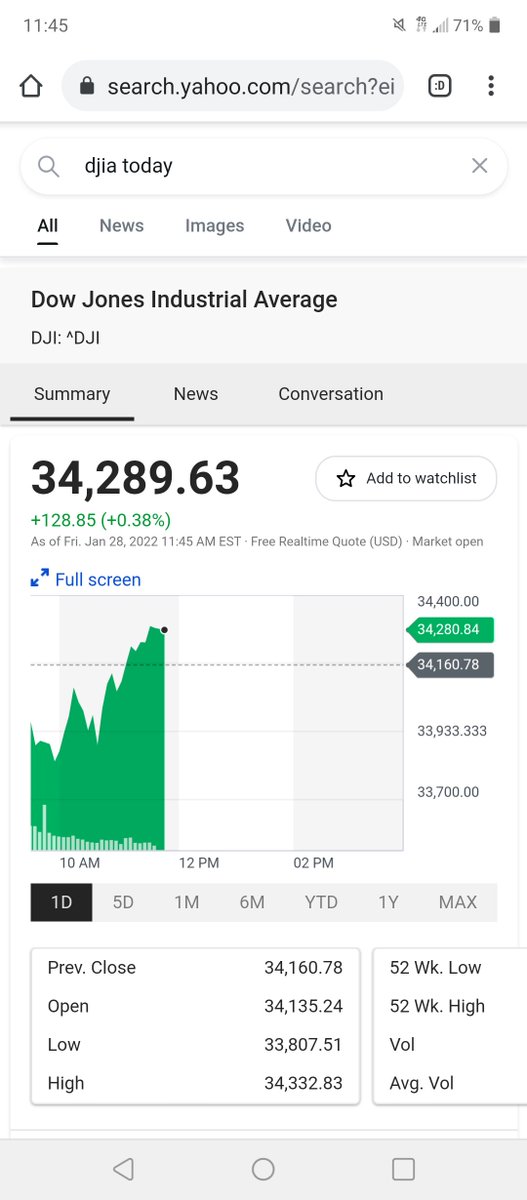This screenshot has width=527, height=1200.
Task: Tap the 52 Wk. Low label
Action: coord(435,968)
